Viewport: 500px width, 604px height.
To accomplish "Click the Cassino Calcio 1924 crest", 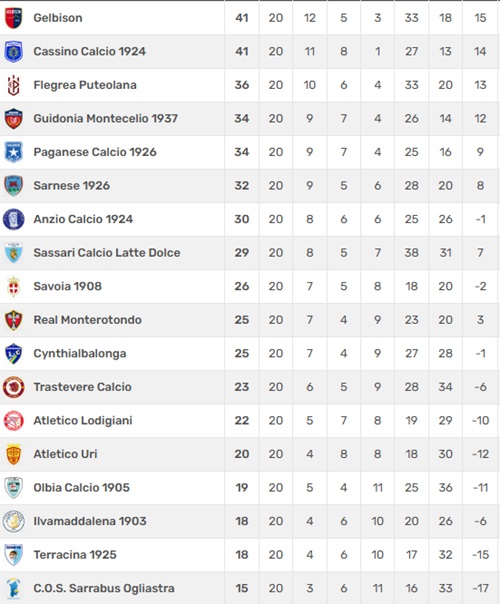I will (x=13, y=51).
